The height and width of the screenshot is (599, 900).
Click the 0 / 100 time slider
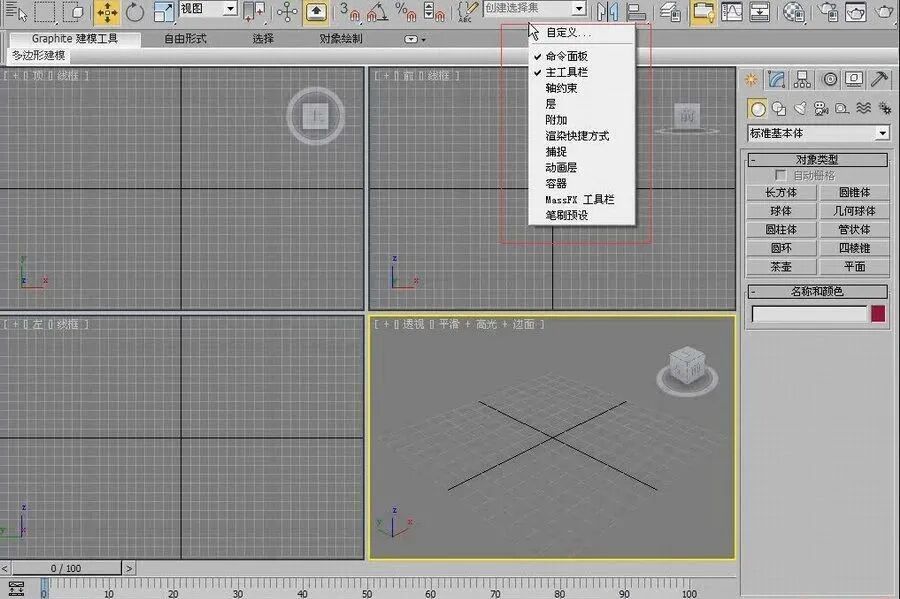67,568
